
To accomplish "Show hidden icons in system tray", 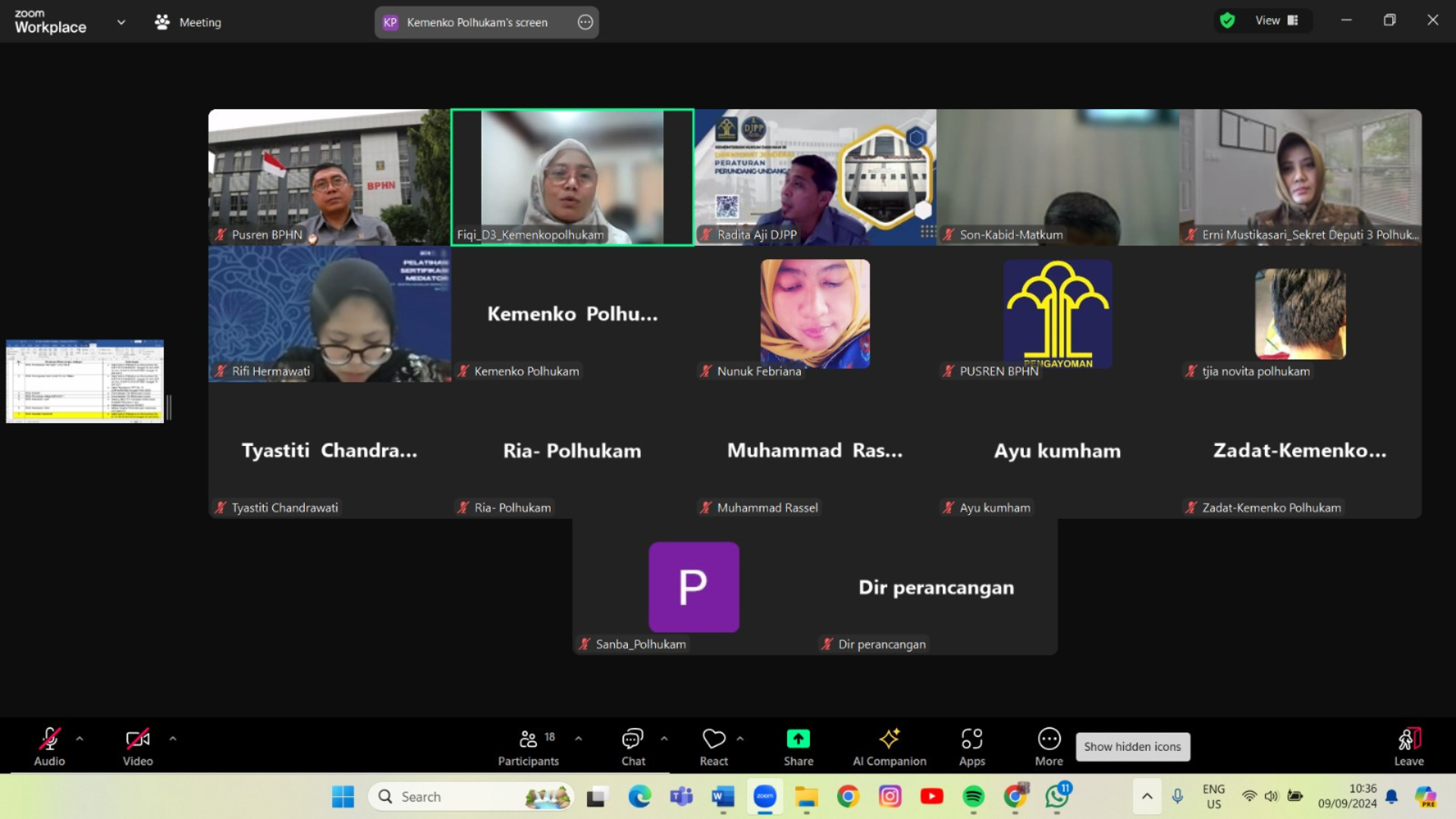I will pyautogui.click(x=1147, y=796).
